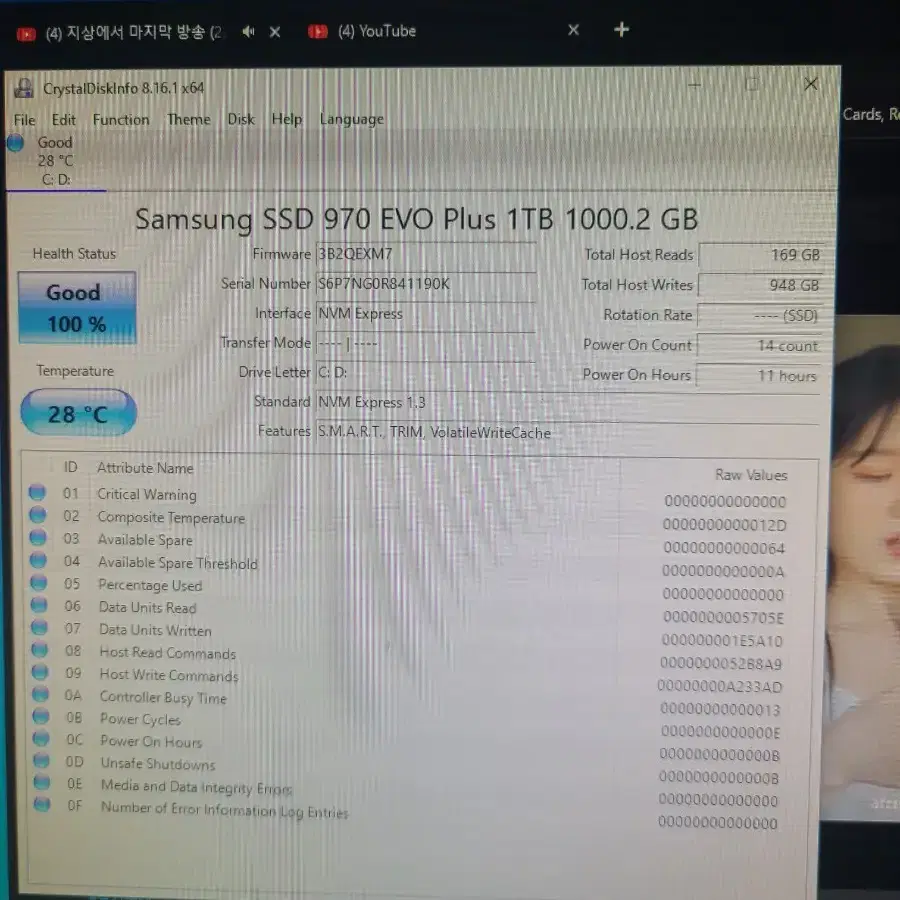Switch to the (4) YouTube browser tab
Image resolution: width=900 pixels, height=900 pixels.
click(377, 31)
